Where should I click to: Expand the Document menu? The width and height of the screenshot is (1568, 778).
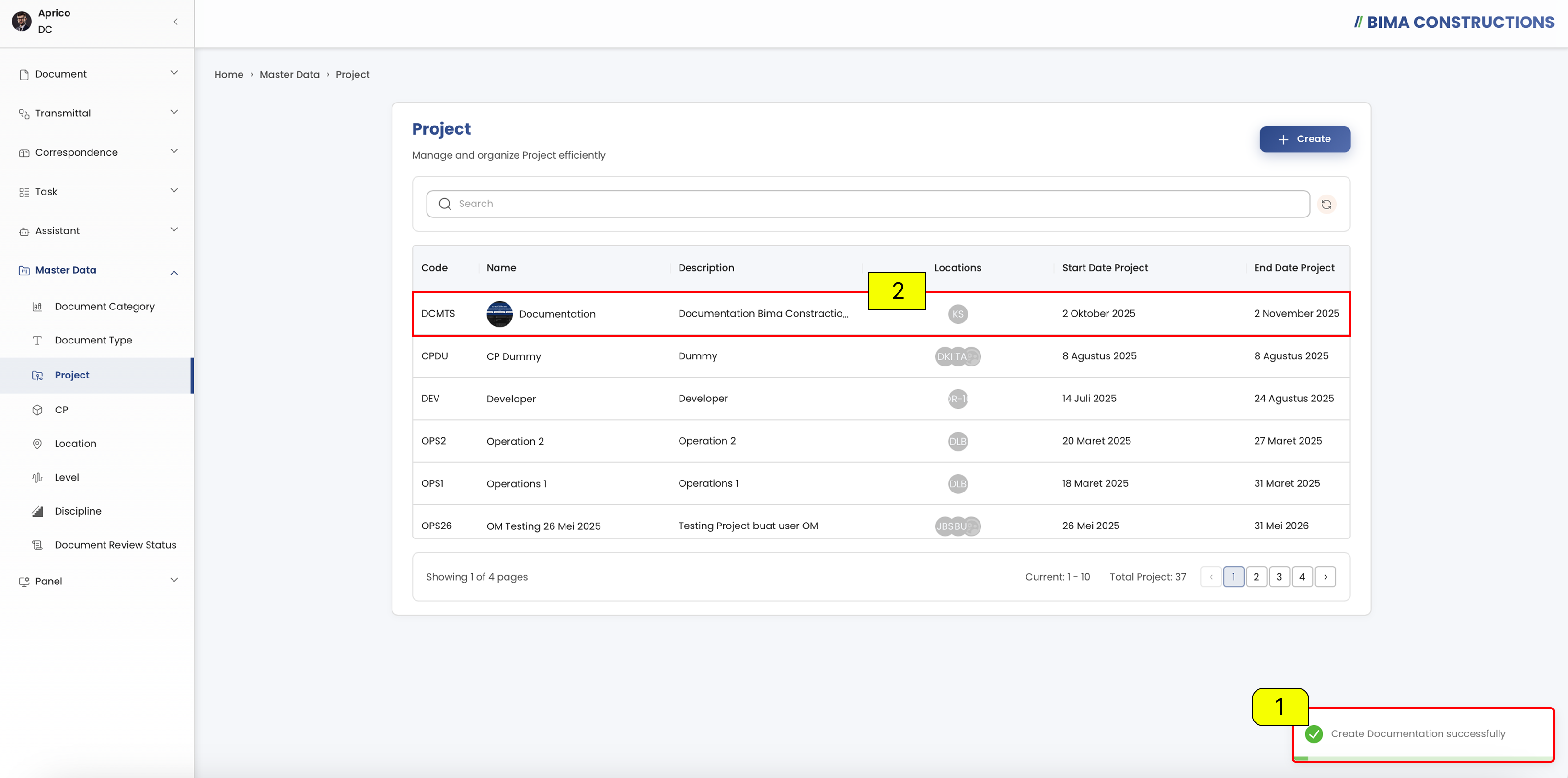point(97,74)
